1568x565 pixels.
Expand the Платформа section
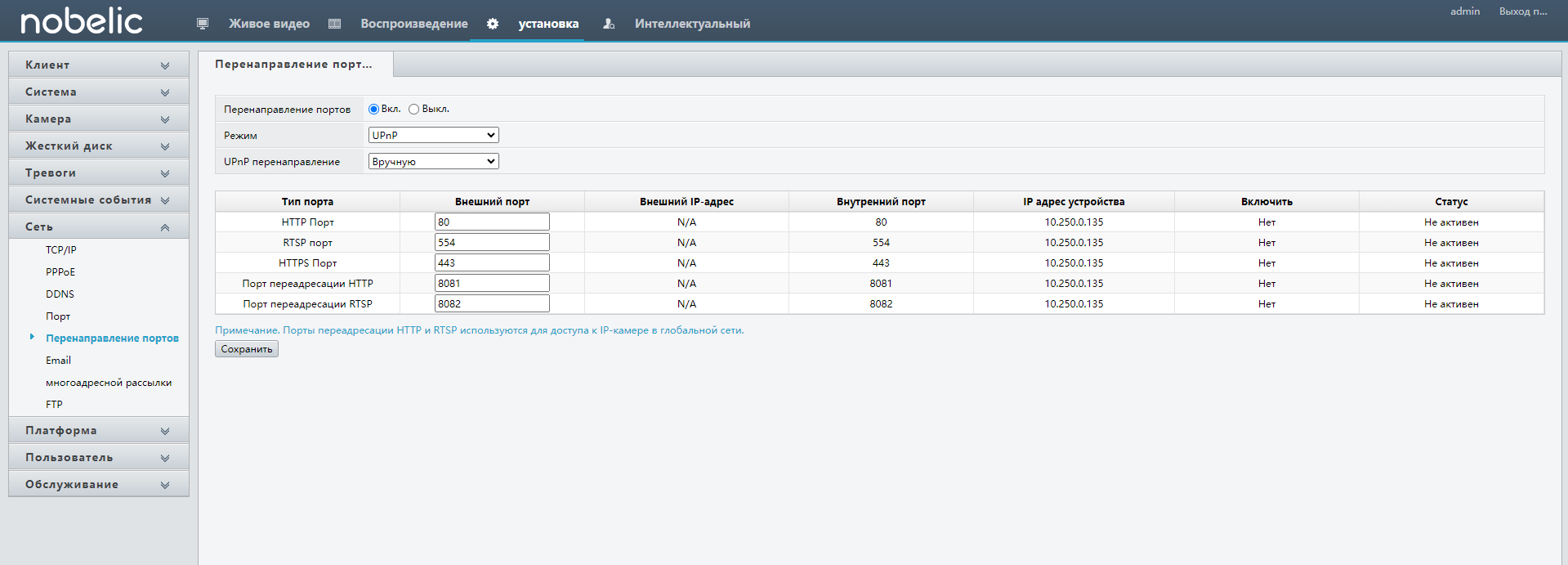(99, 430)
